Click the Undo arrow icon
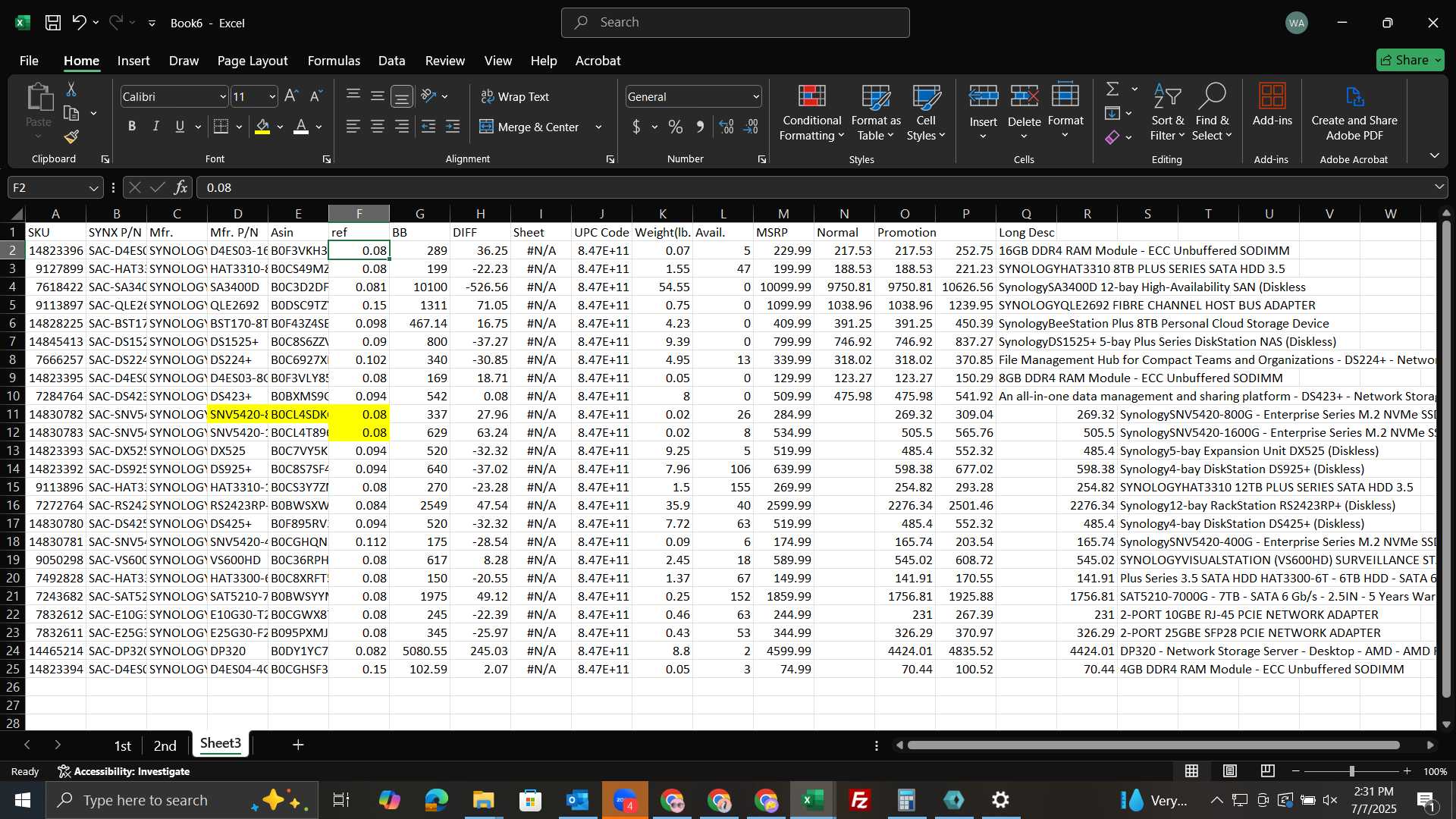The height and width of the screenshot is (819, 1456). 79,23
